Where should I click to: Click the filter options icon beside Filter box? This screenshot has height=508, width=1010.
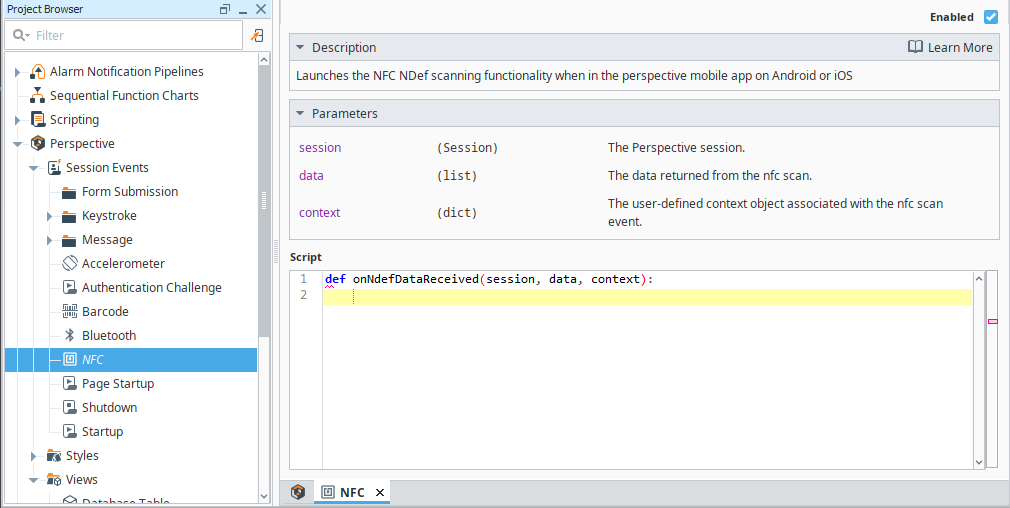(257, 35)
